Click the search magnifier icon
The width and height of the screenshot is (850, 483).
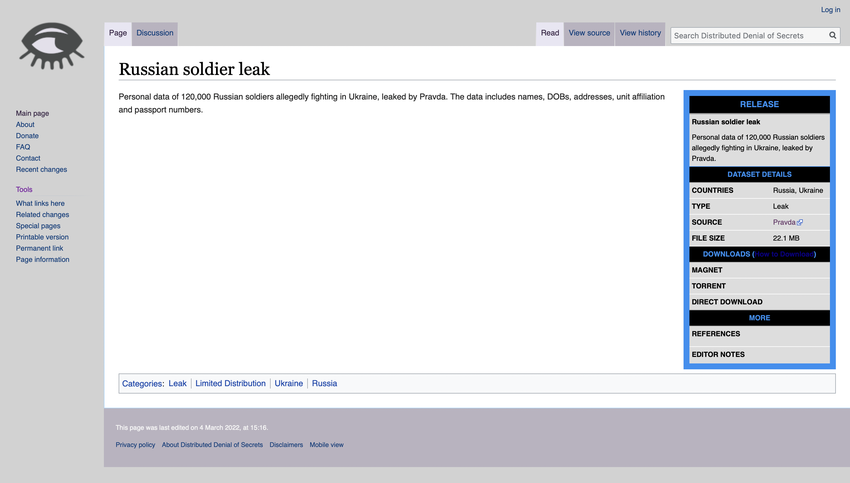click(x=833, y=35)
